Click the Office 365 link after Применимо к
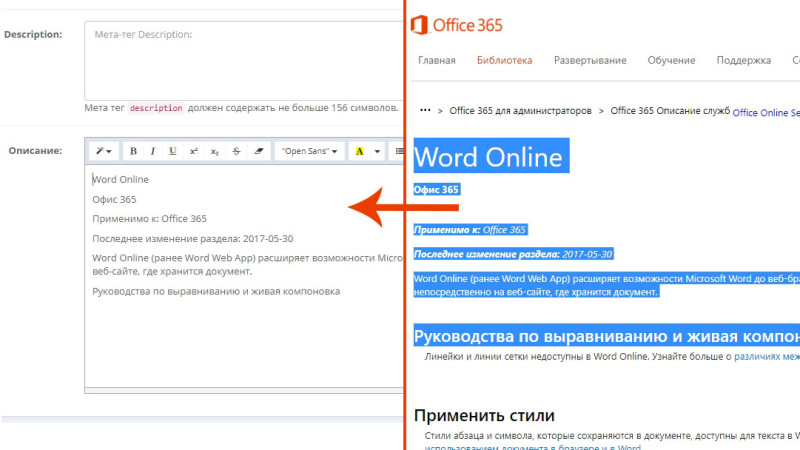The width and height of the screenshot is (800, 450). [504, 230]
